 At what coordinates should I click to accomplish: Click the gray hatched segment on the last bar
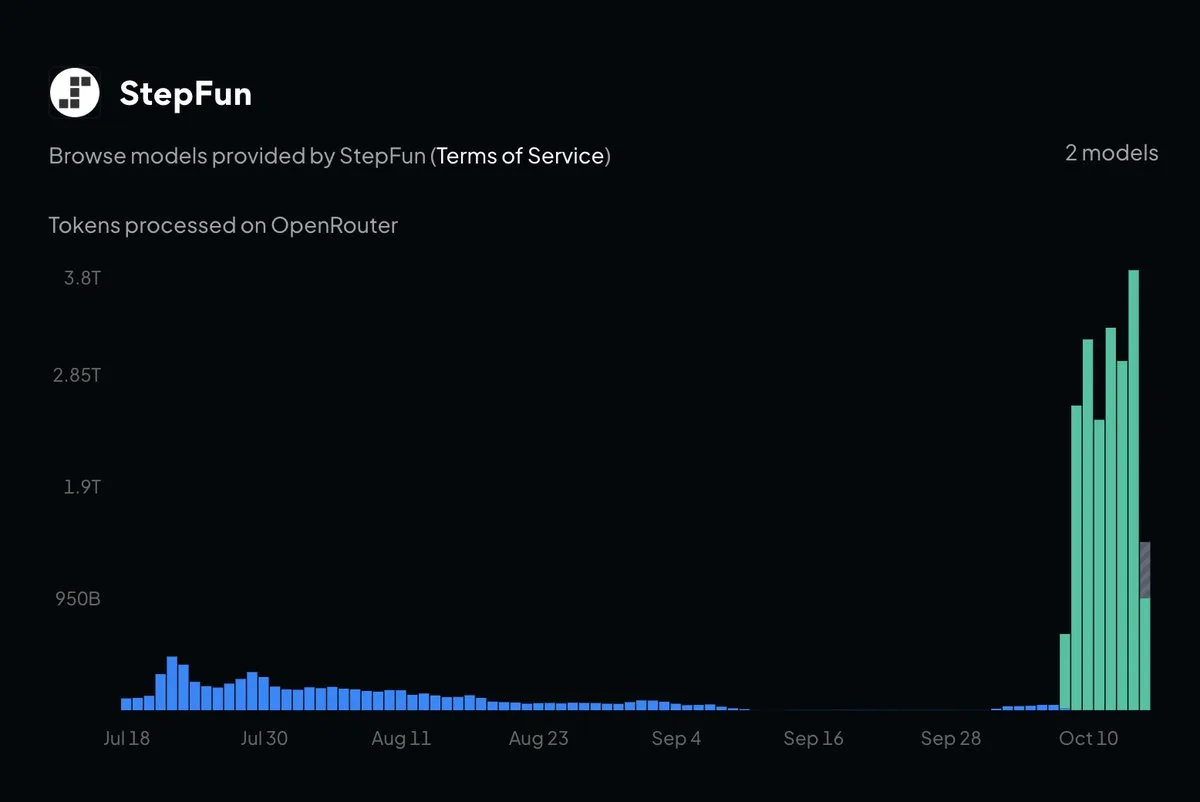pos(1145,570)
